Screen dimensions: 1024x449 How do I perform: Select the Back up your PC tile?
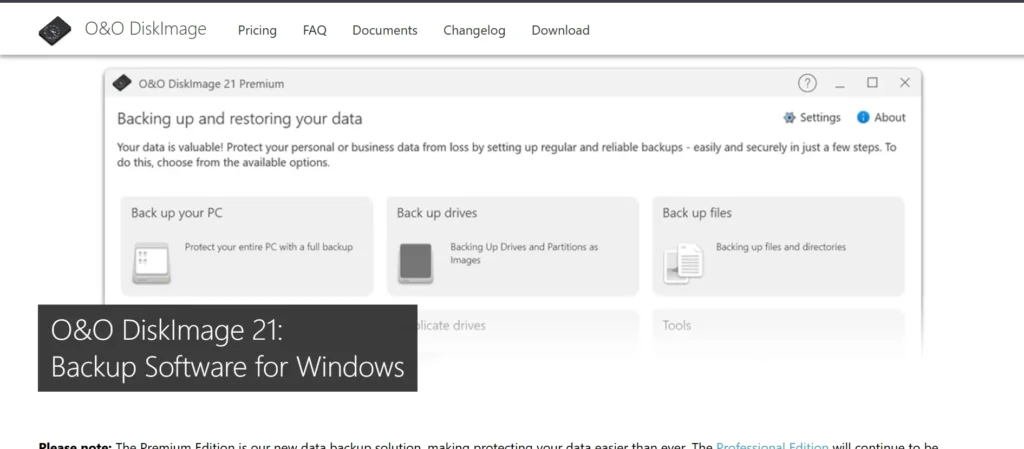click(246, 246)
